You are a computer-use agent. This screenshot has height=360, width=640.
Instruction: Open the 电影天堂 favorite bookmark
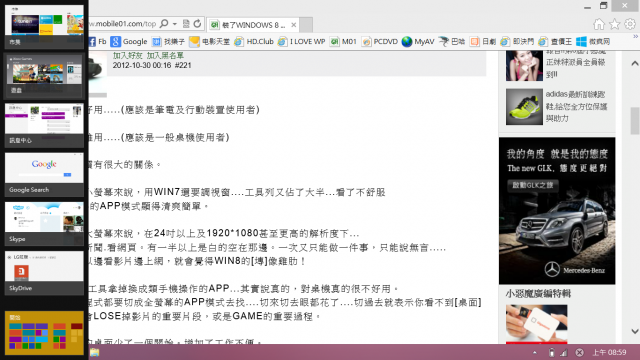click(209, 41)
